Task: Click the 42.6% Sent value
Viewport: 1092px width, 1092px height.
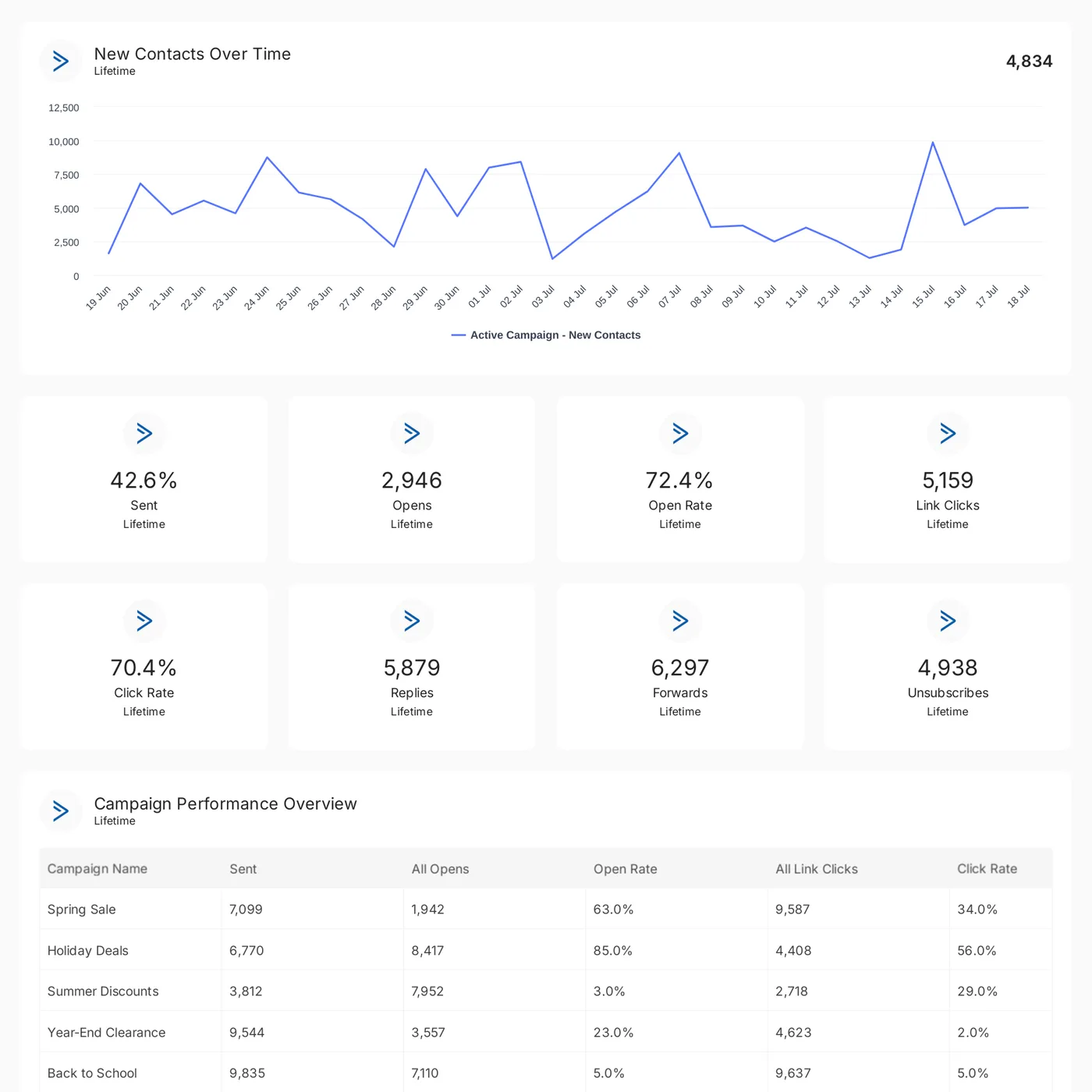Action: pos(144,480)
